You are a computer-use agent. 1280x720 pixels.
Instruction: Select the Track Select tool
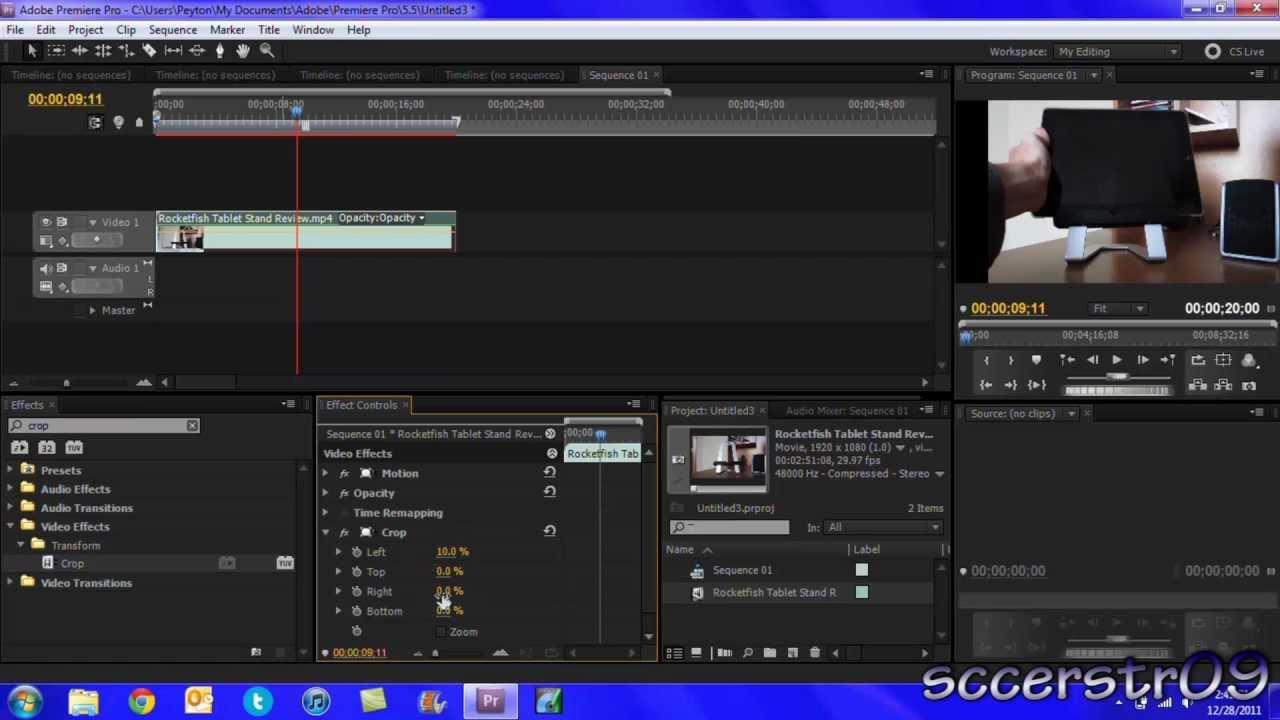(56, 50)
